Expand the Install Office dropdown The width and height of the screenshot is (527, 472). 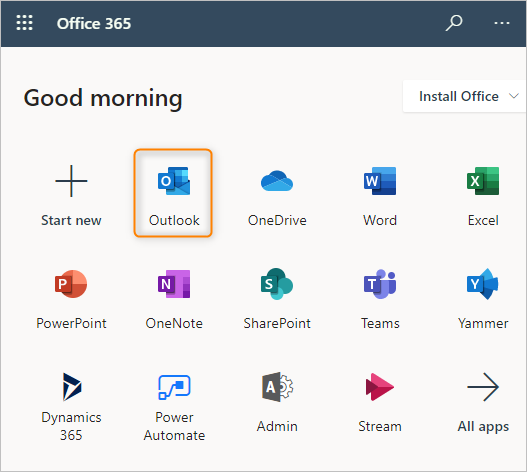coord(464,96)
